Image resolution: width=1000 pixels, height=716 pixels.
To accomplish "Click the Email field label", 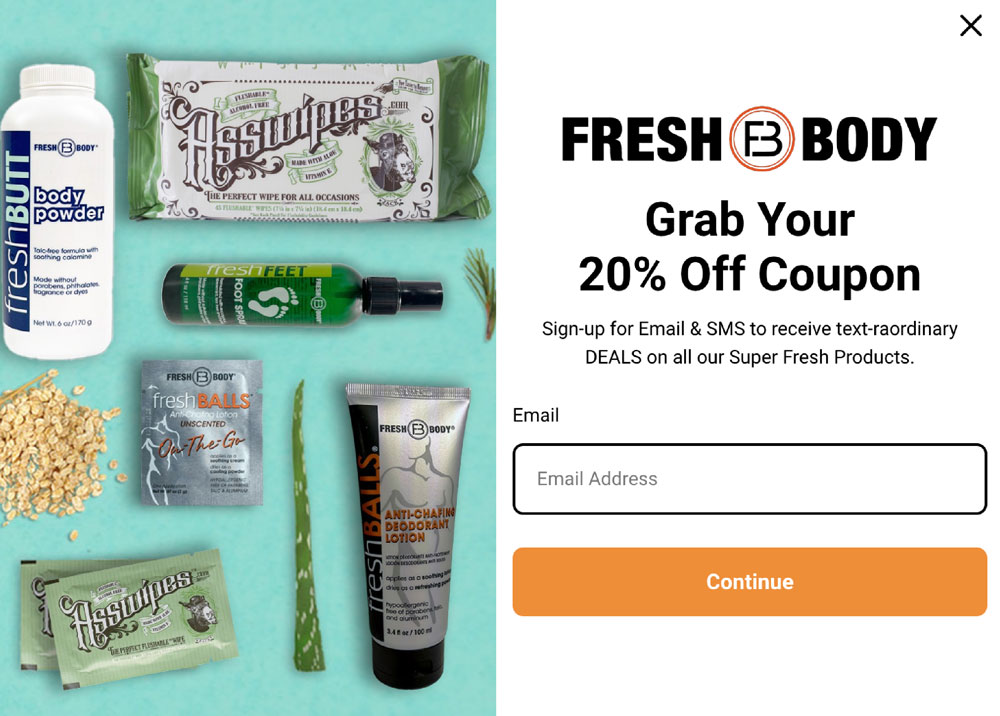I will pos(536,415).
